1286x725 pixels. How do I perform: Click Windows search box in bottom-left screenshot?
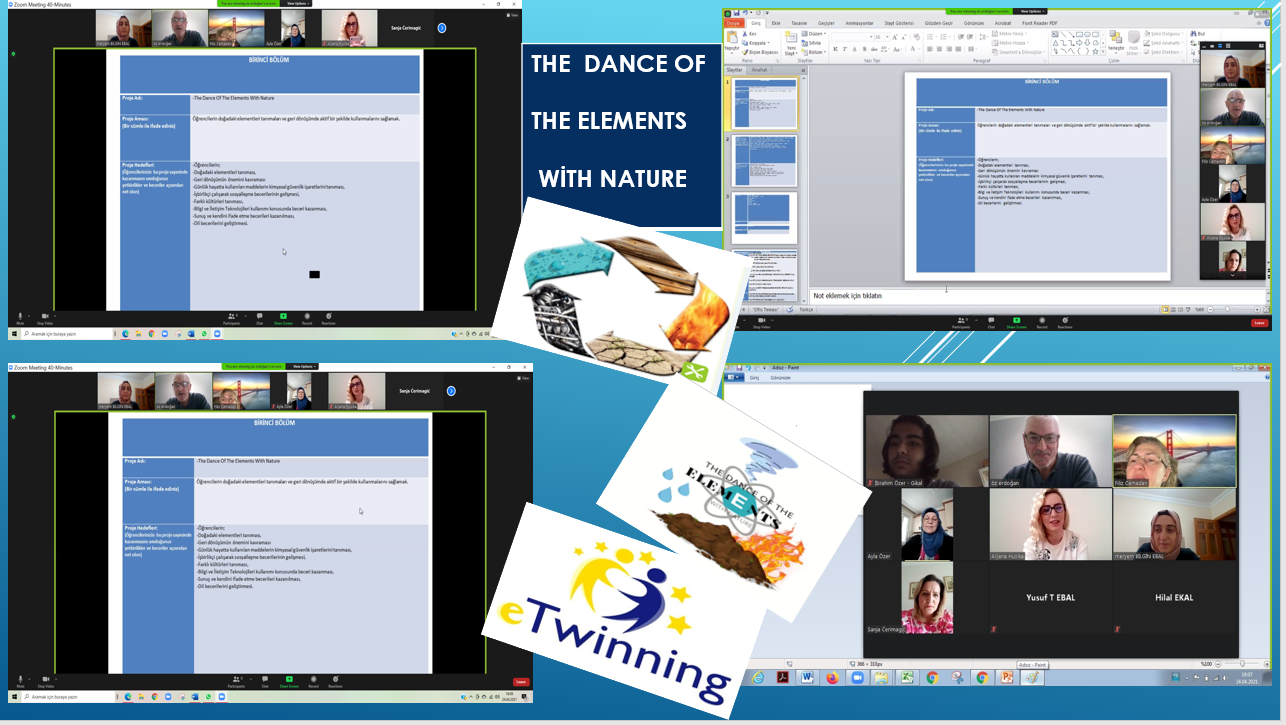70,697
